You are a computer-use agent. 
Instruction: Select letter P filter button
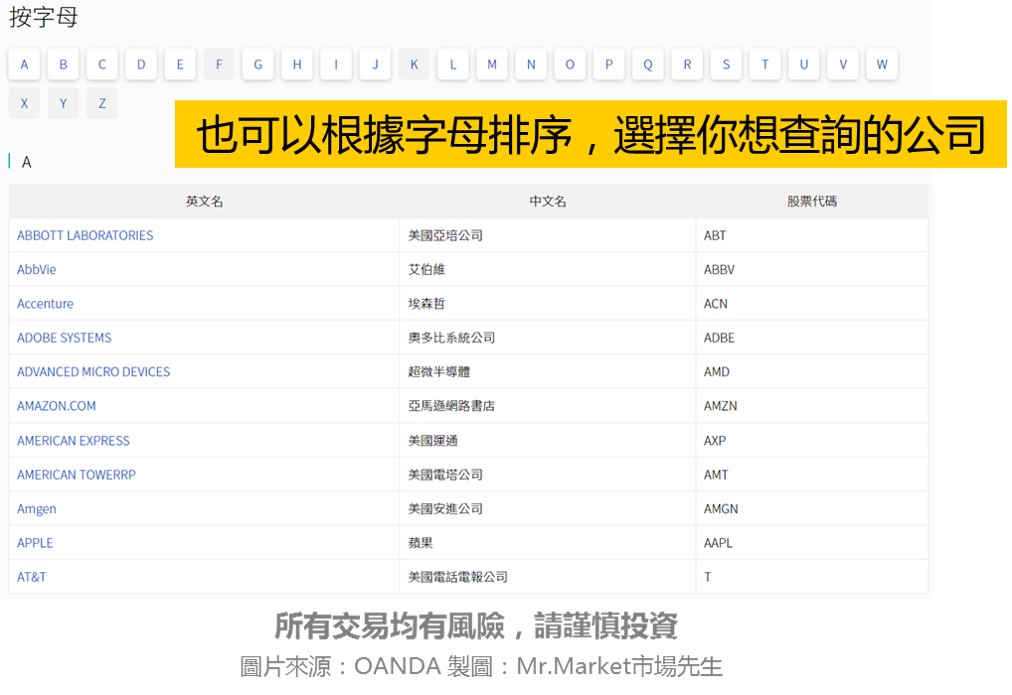point(609,64)
